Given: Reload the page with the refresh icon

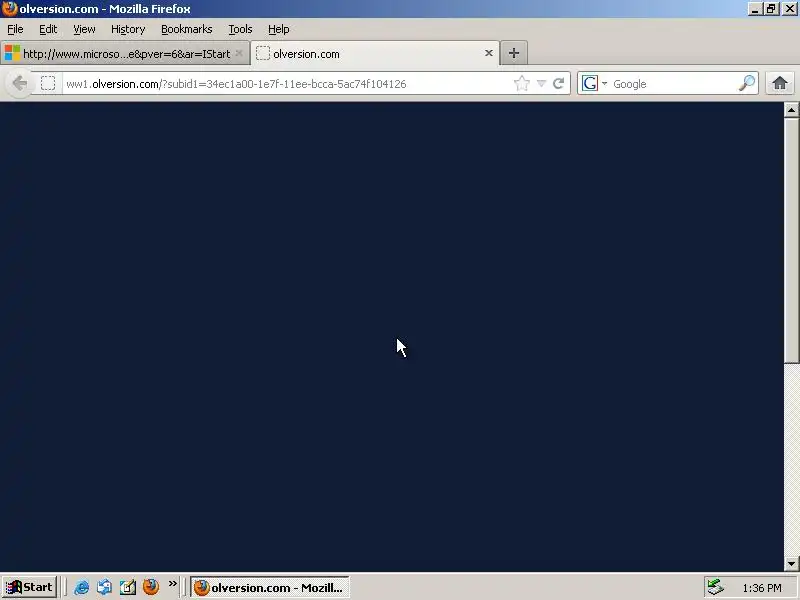Looking at the screenshot, I should pos(558,83).
